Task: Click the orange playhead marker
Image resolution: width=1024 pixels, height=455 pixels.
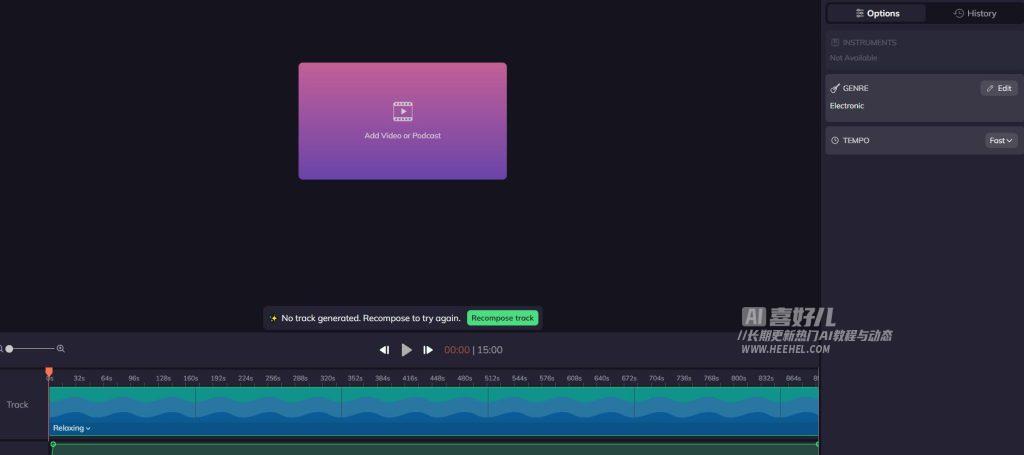Action: tap(49, 373)
